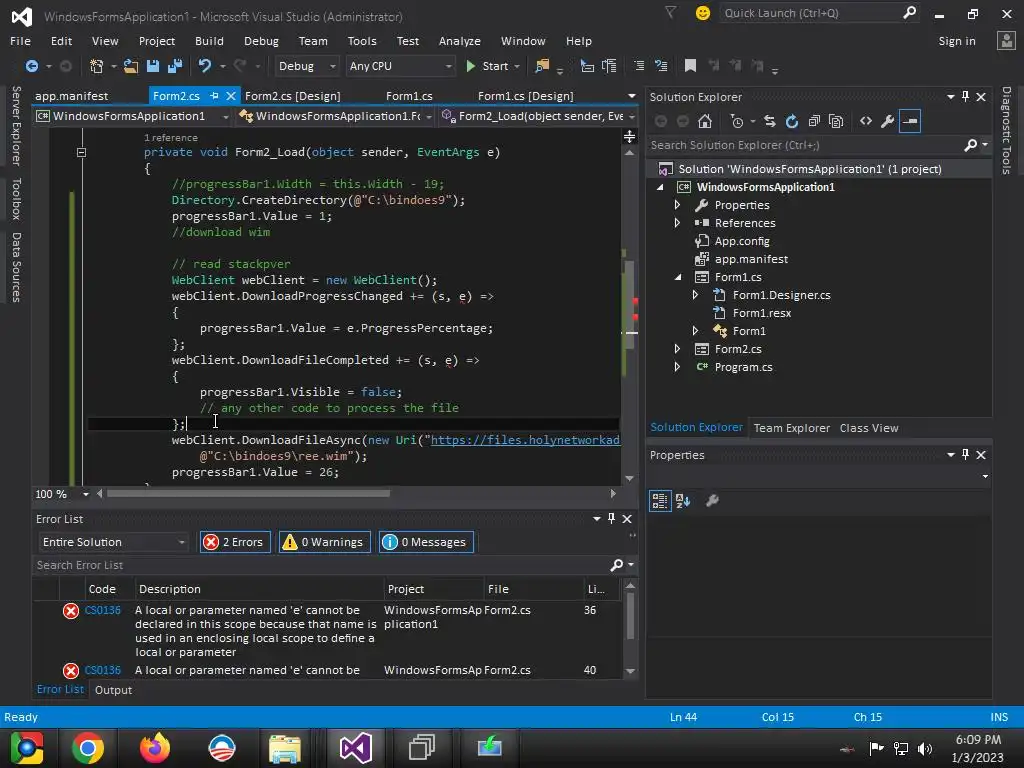
Task: Click the code editor horizontal scrollbar
Action: click(x=248, y=494)
